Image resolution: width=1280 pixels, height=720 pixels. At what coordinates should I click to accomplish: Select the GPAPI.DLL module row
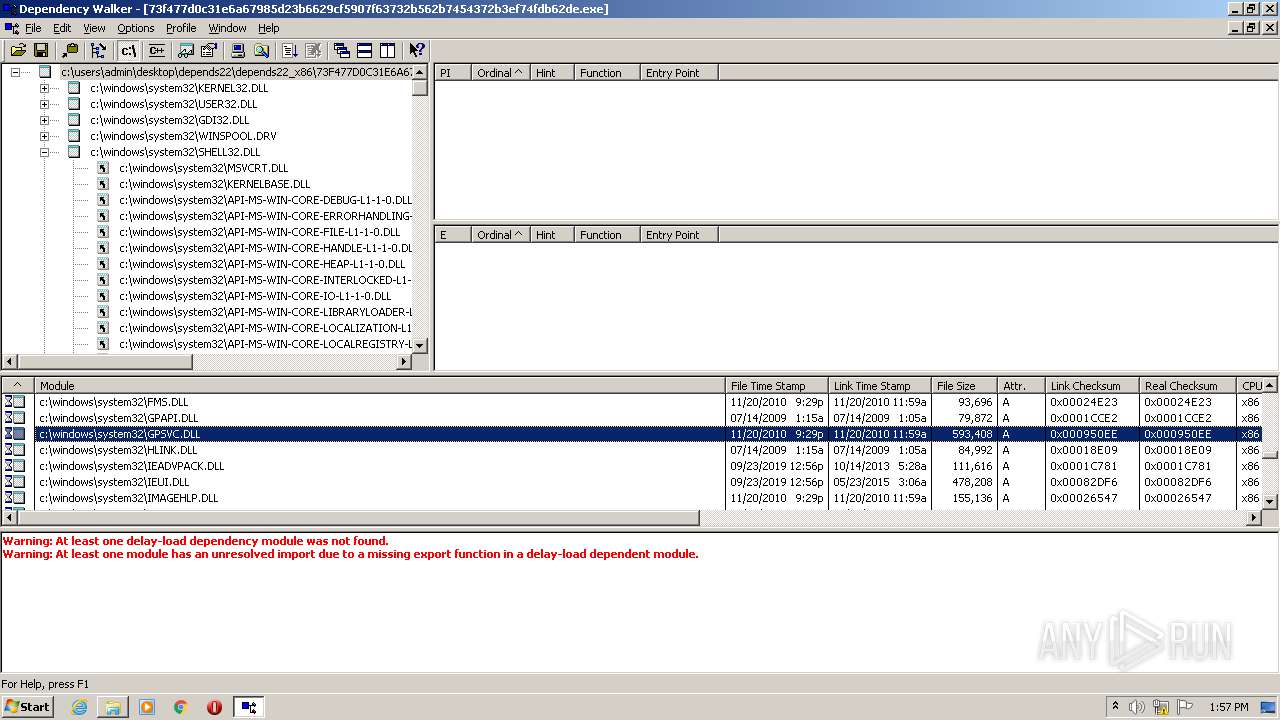coord(631,418)
